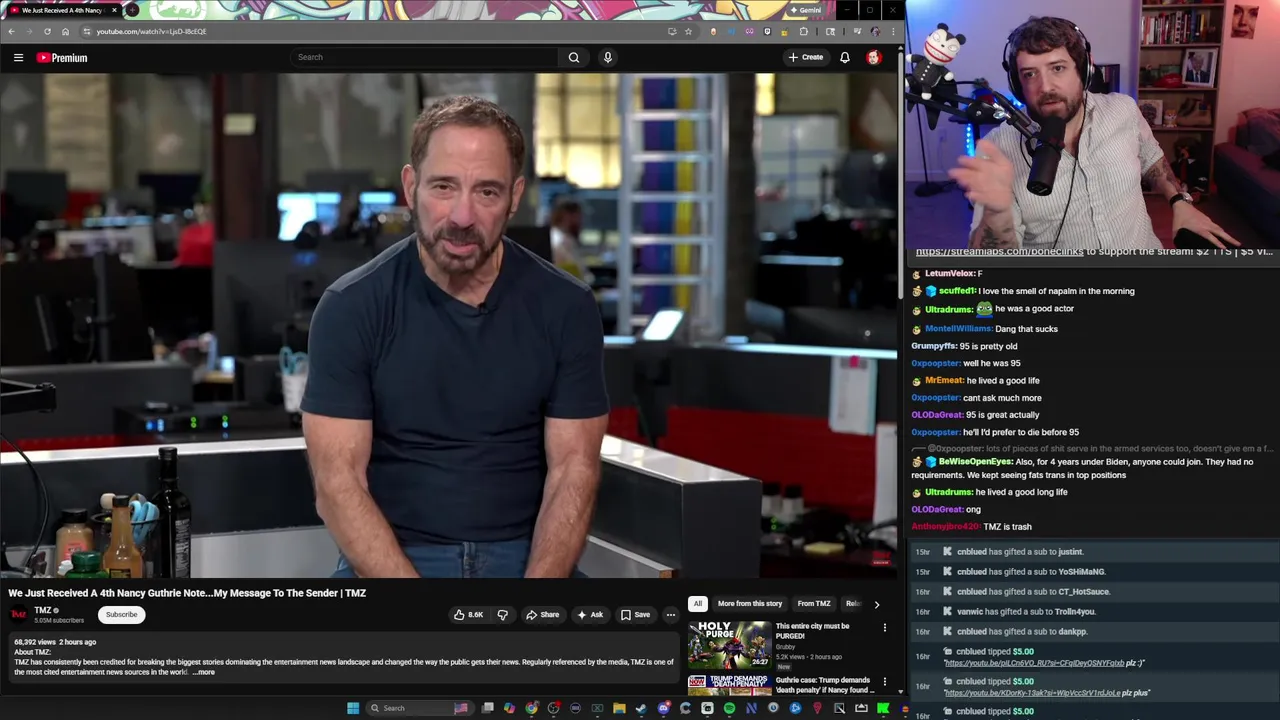Open Spotify from the taskbar
The image size is (1280, 720).
click(729, 708)
